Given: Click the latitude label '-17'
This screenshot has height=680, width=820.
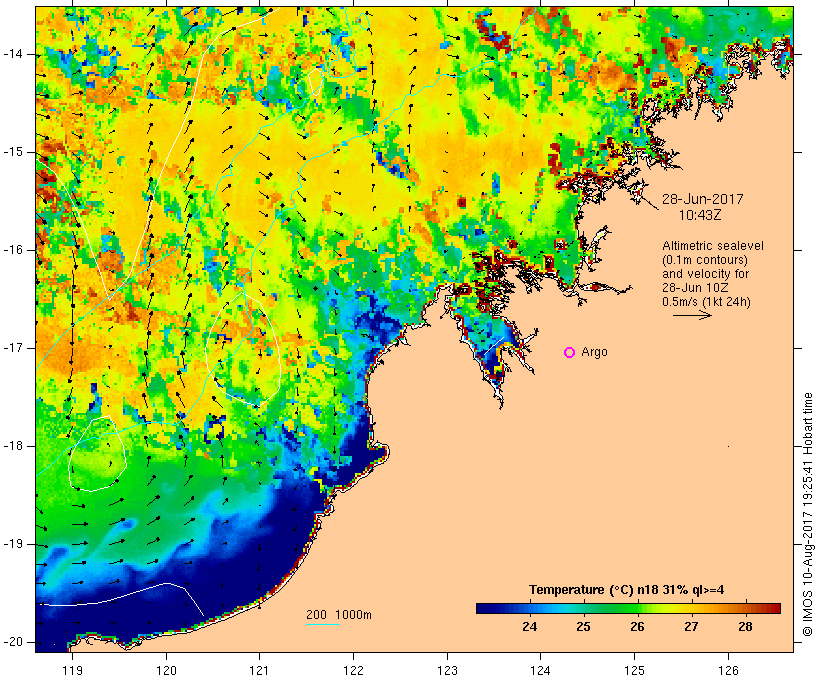Looking at the screenshot, I should (x=13, y=348).
